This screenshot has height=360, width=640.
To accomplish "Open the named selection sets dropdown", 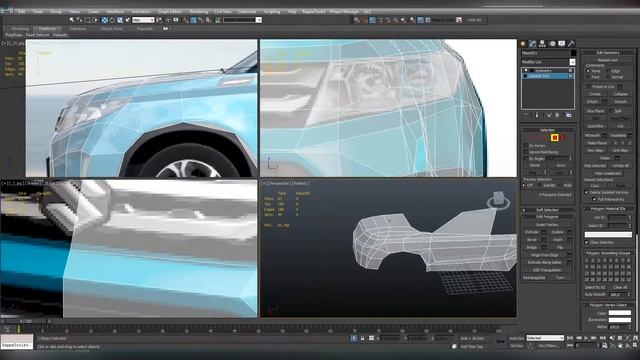I will pyautogui.click(x=242, y=20).
